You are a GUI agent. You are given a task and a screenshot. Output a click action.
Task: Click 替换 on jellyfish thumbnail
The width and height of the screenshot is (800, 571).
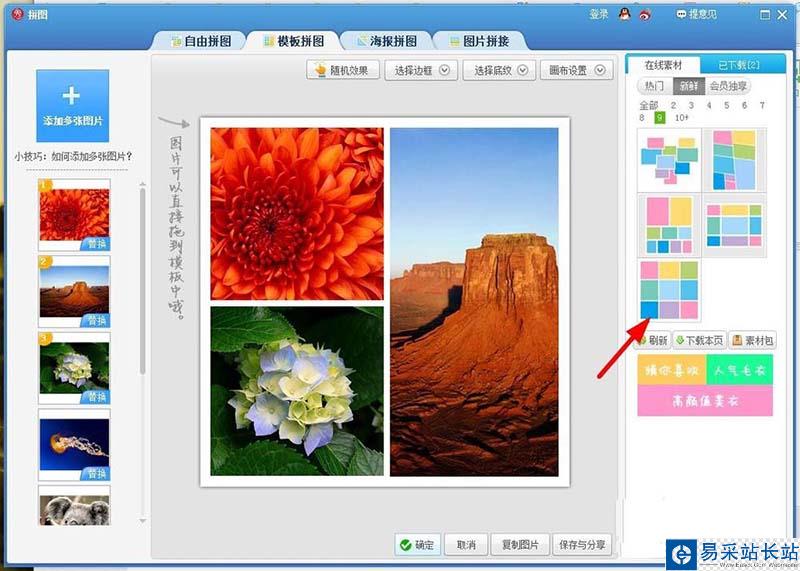(x=96, y=474)
